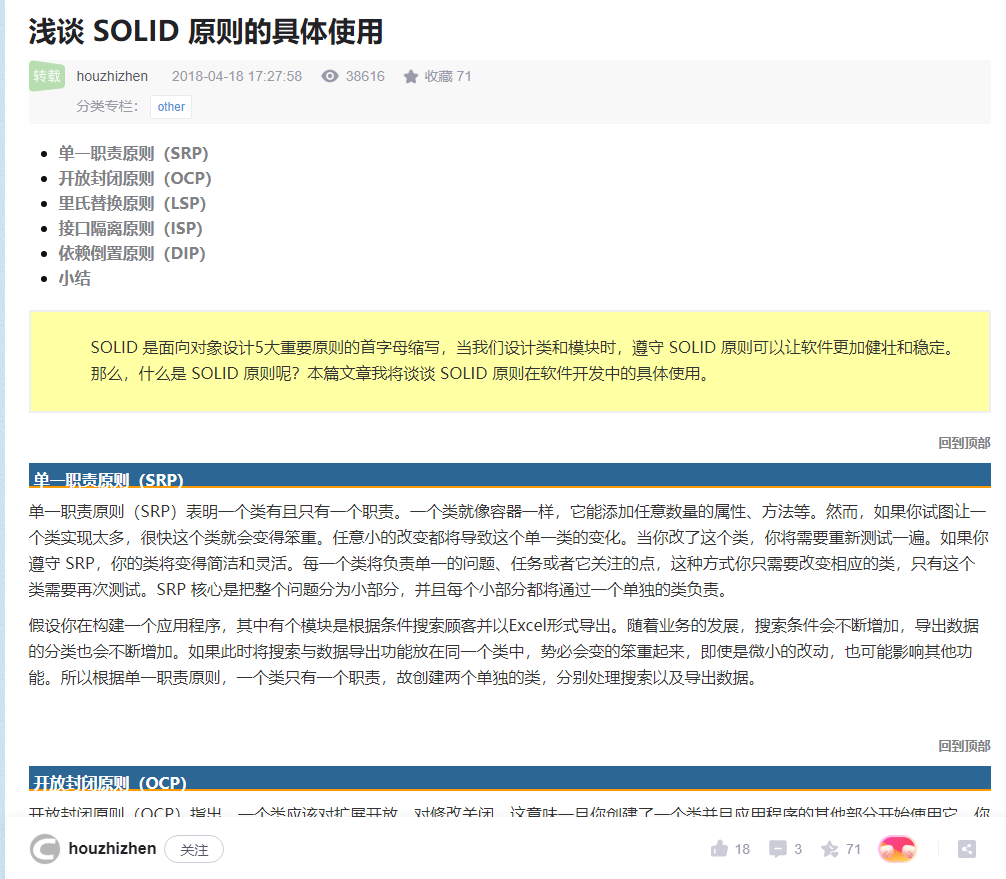Click the thumbs-up like icon

coord(719,849)
